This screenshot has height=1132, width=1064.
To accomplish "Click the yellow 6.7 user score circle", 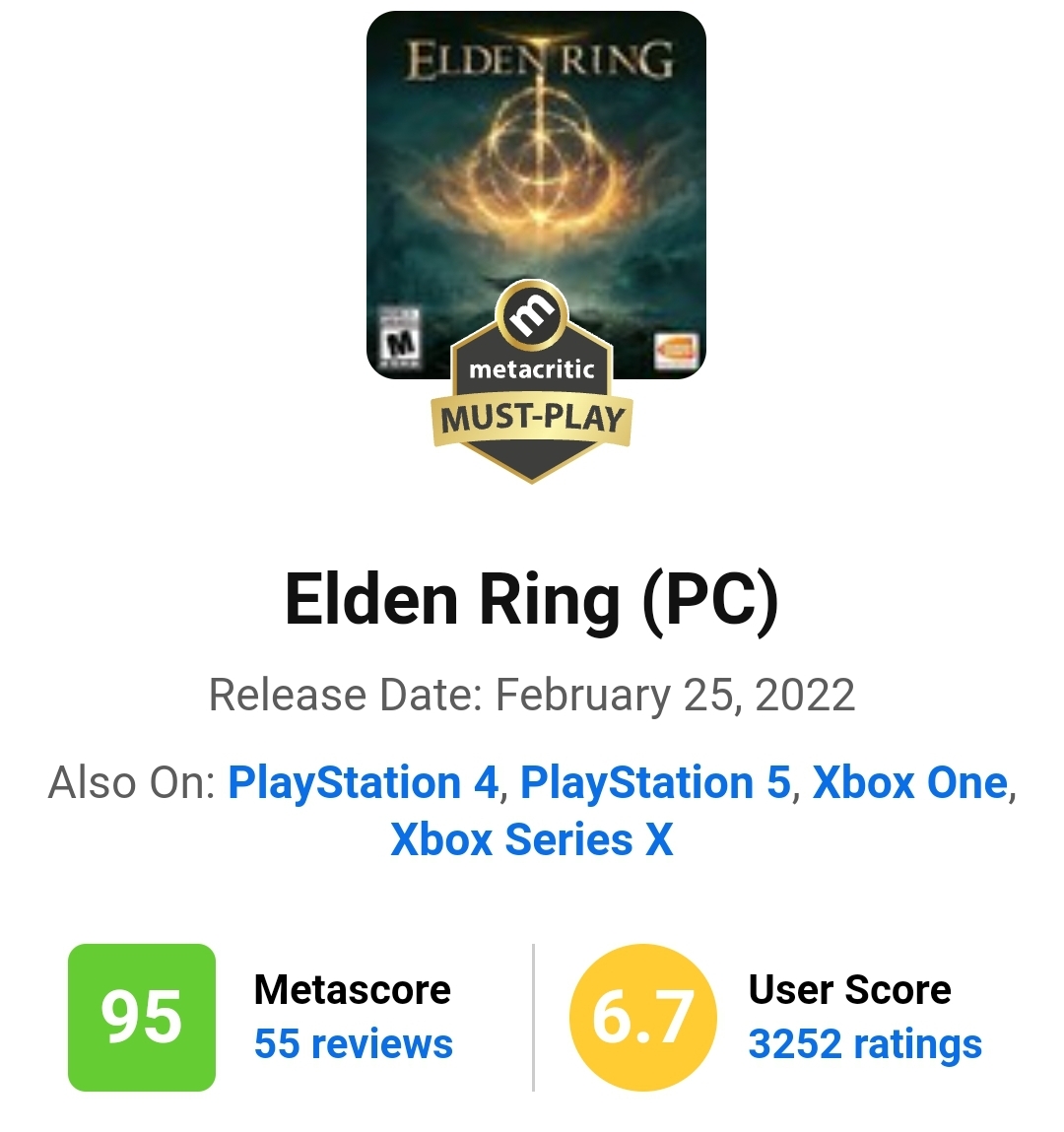I will (642, 1017).
